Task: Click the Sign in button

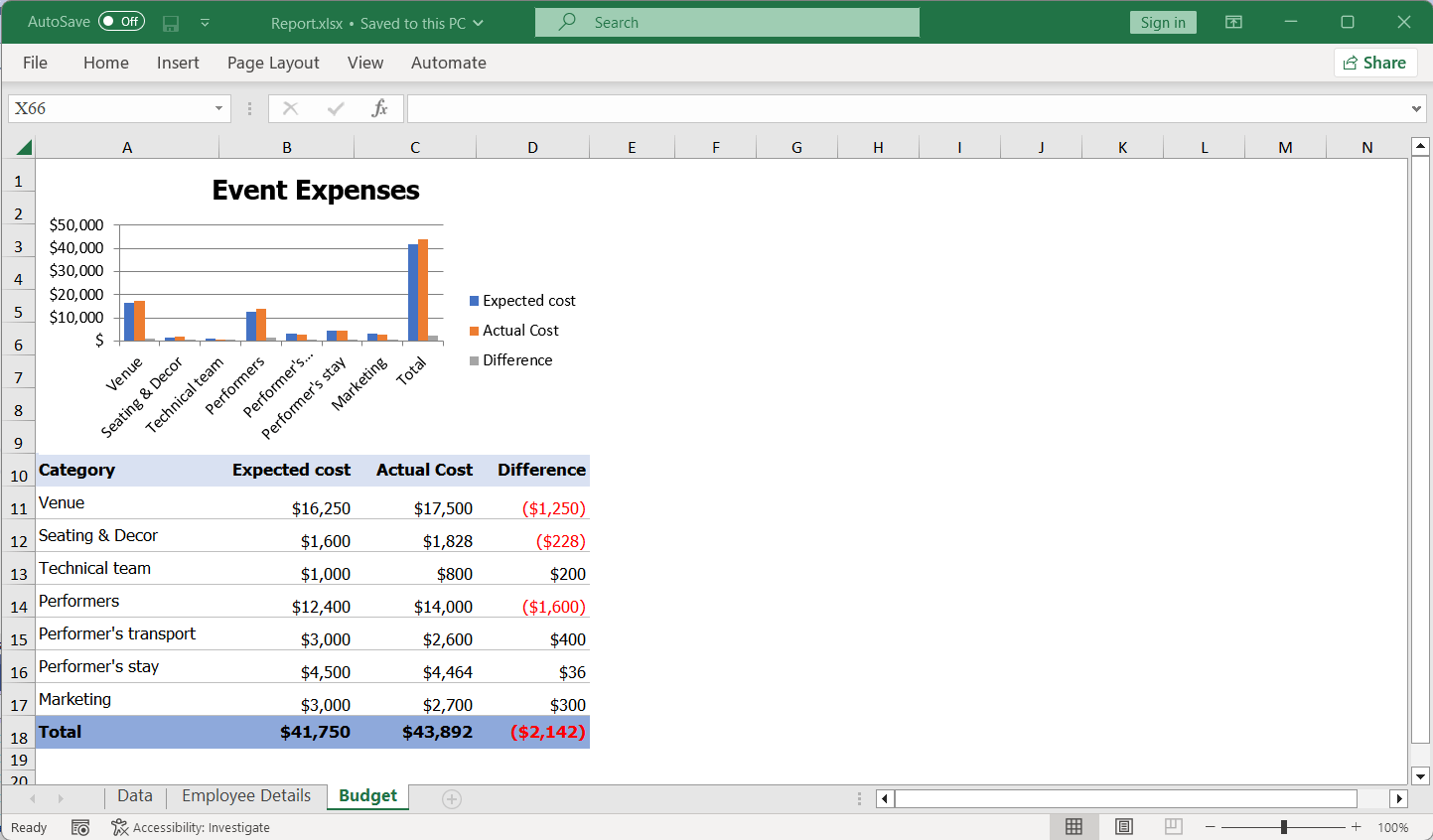Action: [1163, 21]
